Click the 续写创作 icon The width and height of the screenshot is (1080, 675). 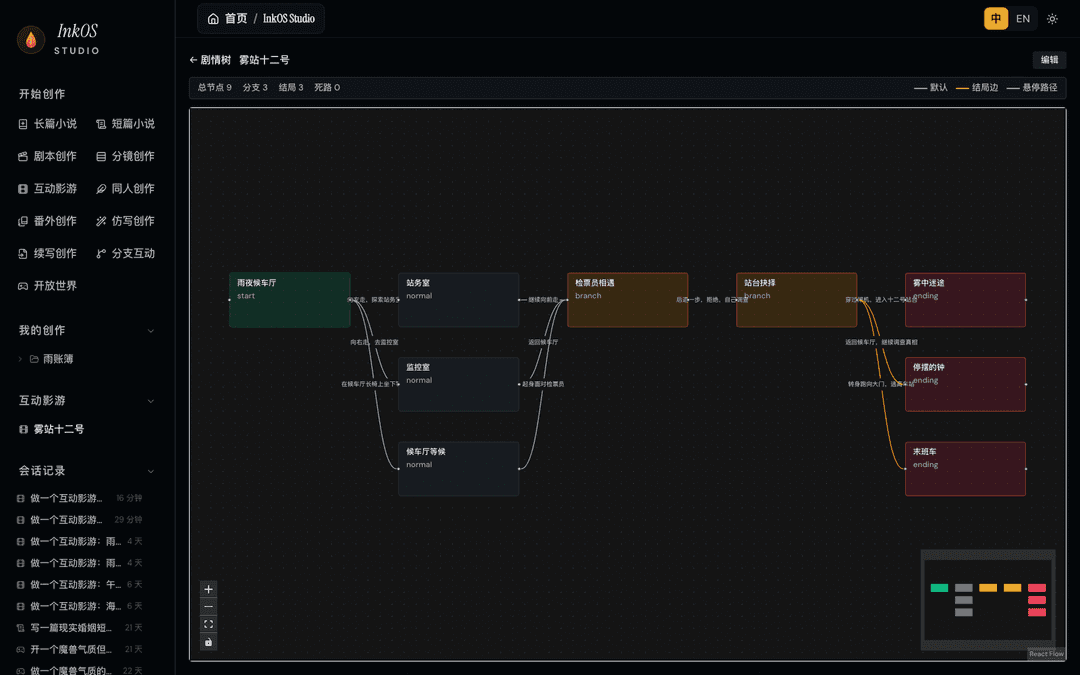[23, 253]
